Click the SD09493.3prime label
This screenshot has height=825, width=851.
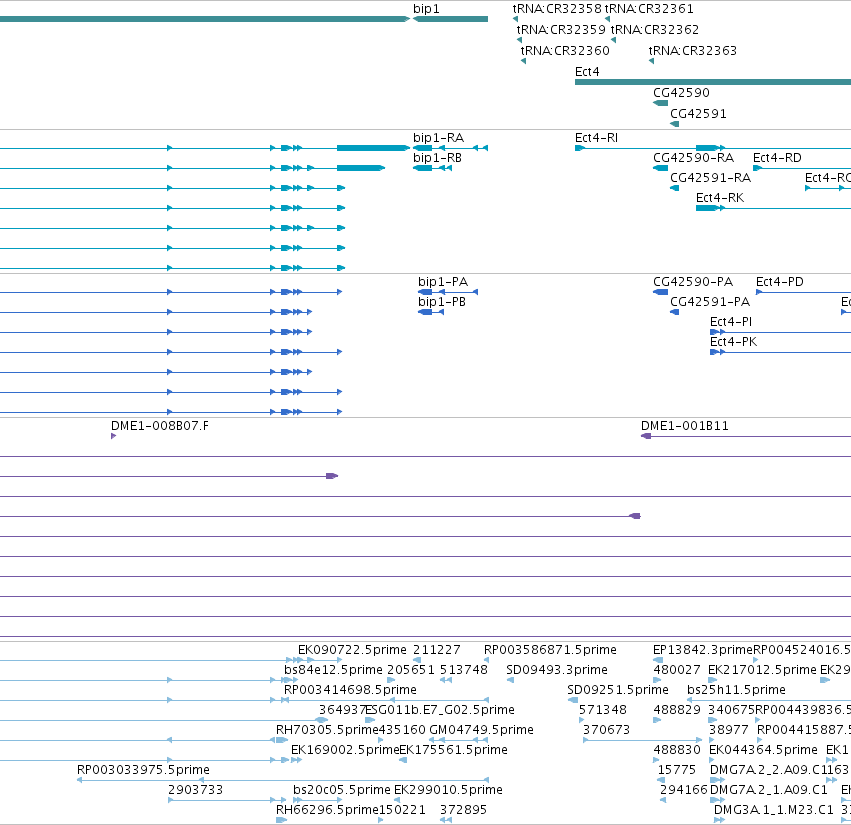[557, 670]
